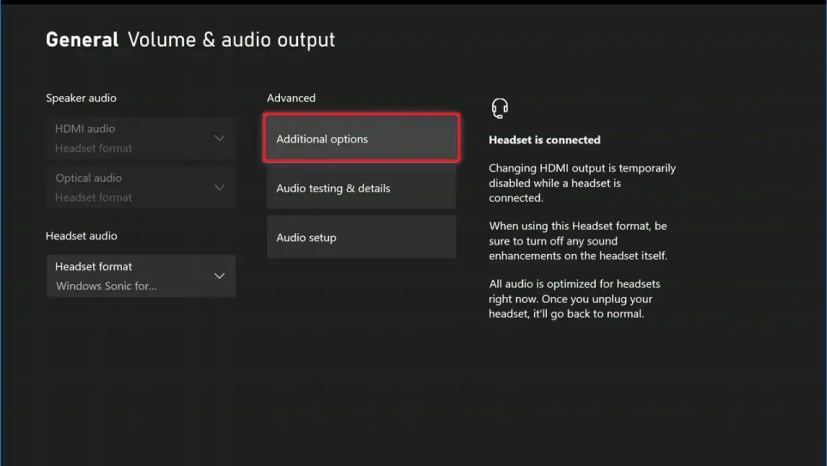Expand the Headset format dropdown under Headset audio
The width and height of the screenshot is (827, 466).
141,276
